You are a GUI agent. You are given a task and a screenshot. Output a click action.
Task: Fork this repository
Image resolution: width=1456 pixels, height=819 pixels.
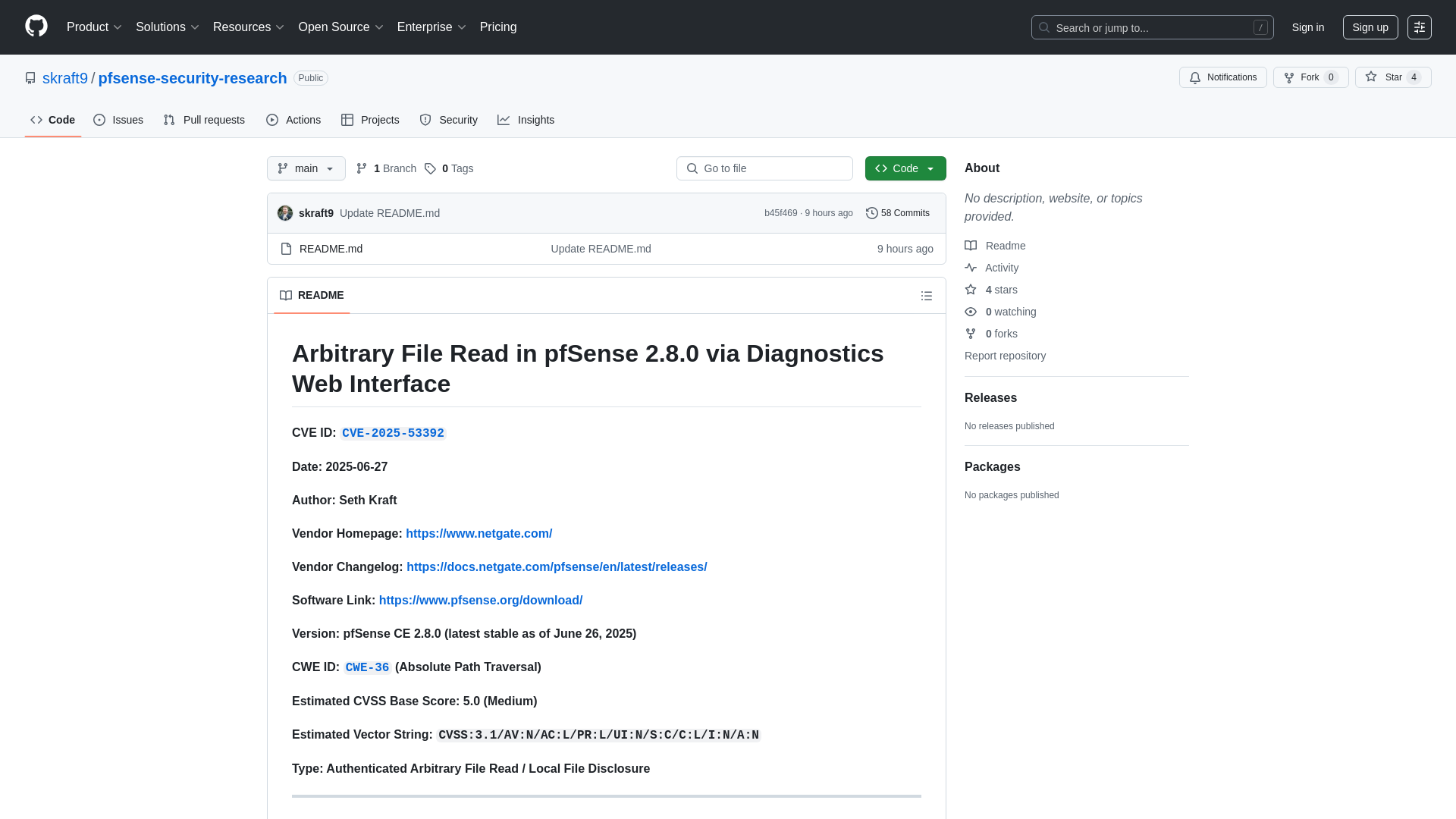(x=1310, y=77)
